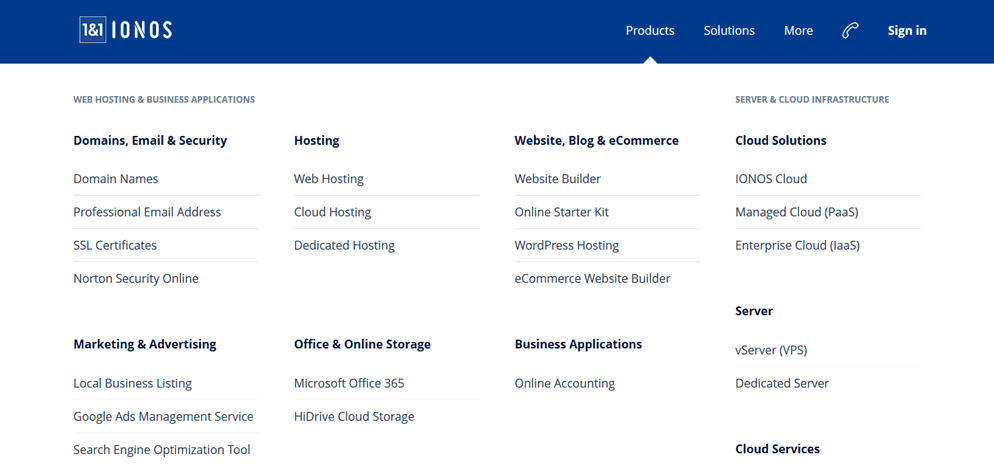Go to Professional Email Address
This screenshot has width=994, height=474.
point(147,212)
